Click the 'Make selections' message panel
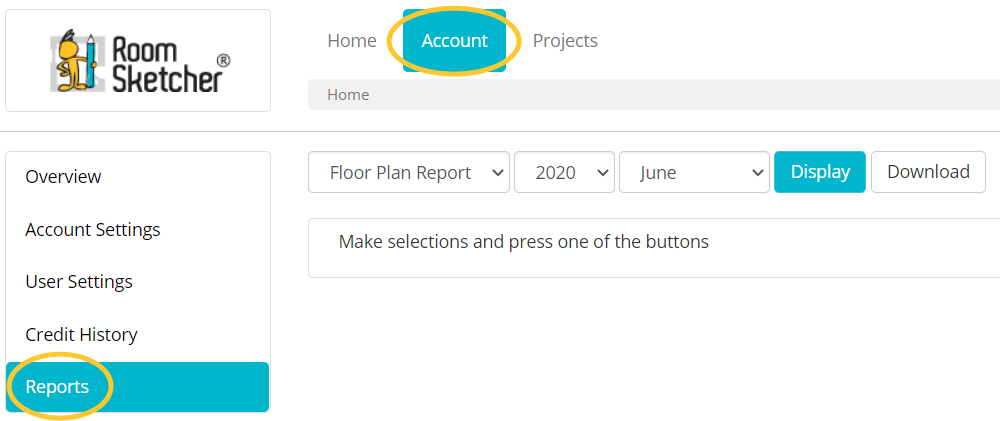Viewport: 1000px width, 421px height. 654,248
